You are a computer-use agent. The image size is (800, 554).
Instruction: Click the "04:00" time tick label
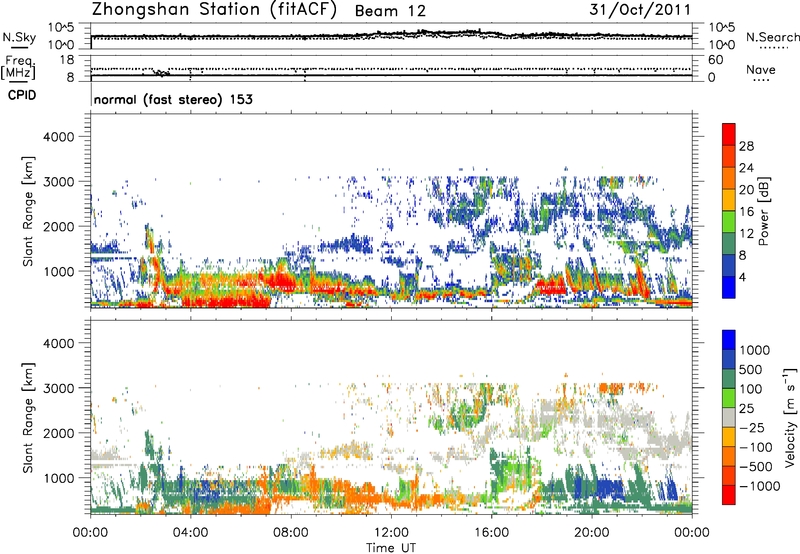coord(190,533)
